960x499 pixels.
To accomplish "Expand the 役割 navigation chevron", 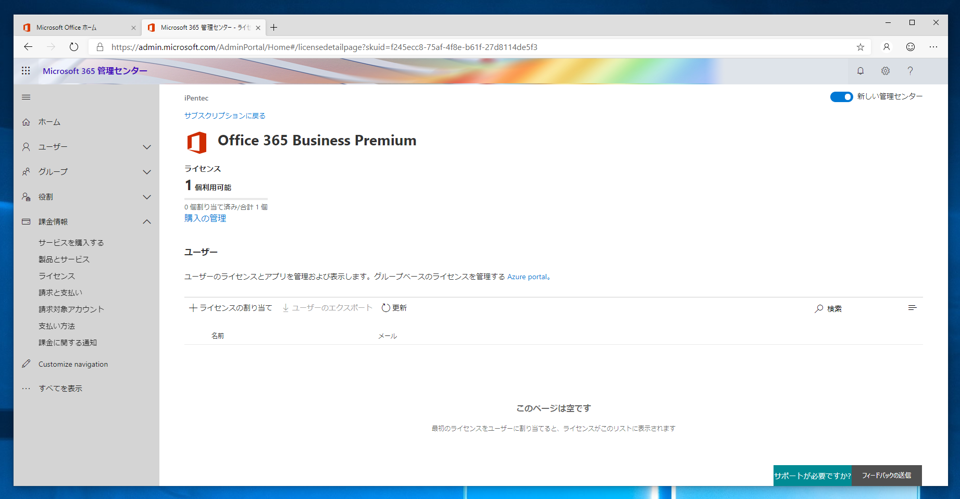I will click(147, 197).
